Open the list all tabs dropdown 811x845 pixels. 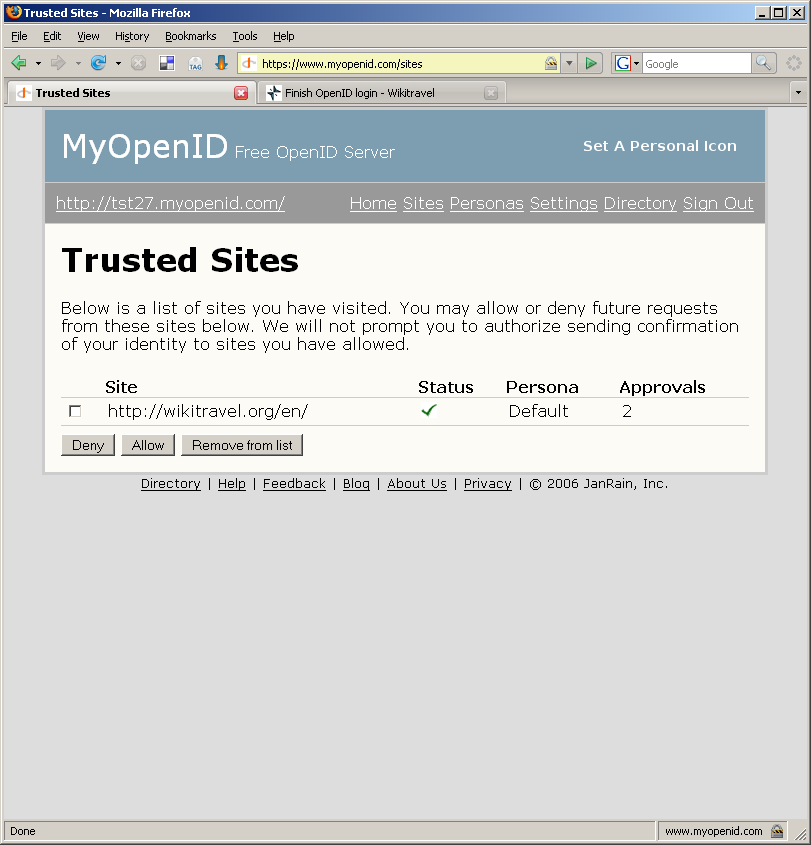[798, 93]
